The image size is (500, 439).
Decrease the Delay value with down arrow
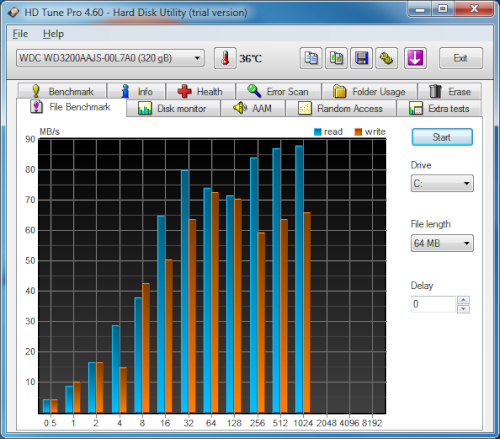(x=463, y=309)
